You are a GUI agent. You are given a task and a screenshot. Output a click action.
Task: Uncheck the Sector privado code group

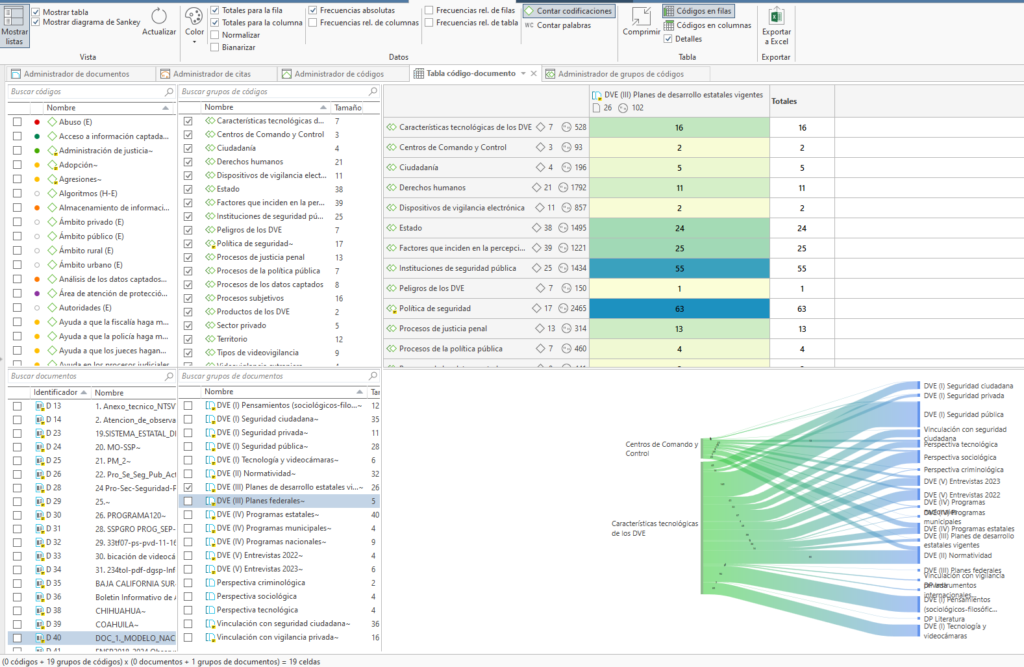coord(188,325)
